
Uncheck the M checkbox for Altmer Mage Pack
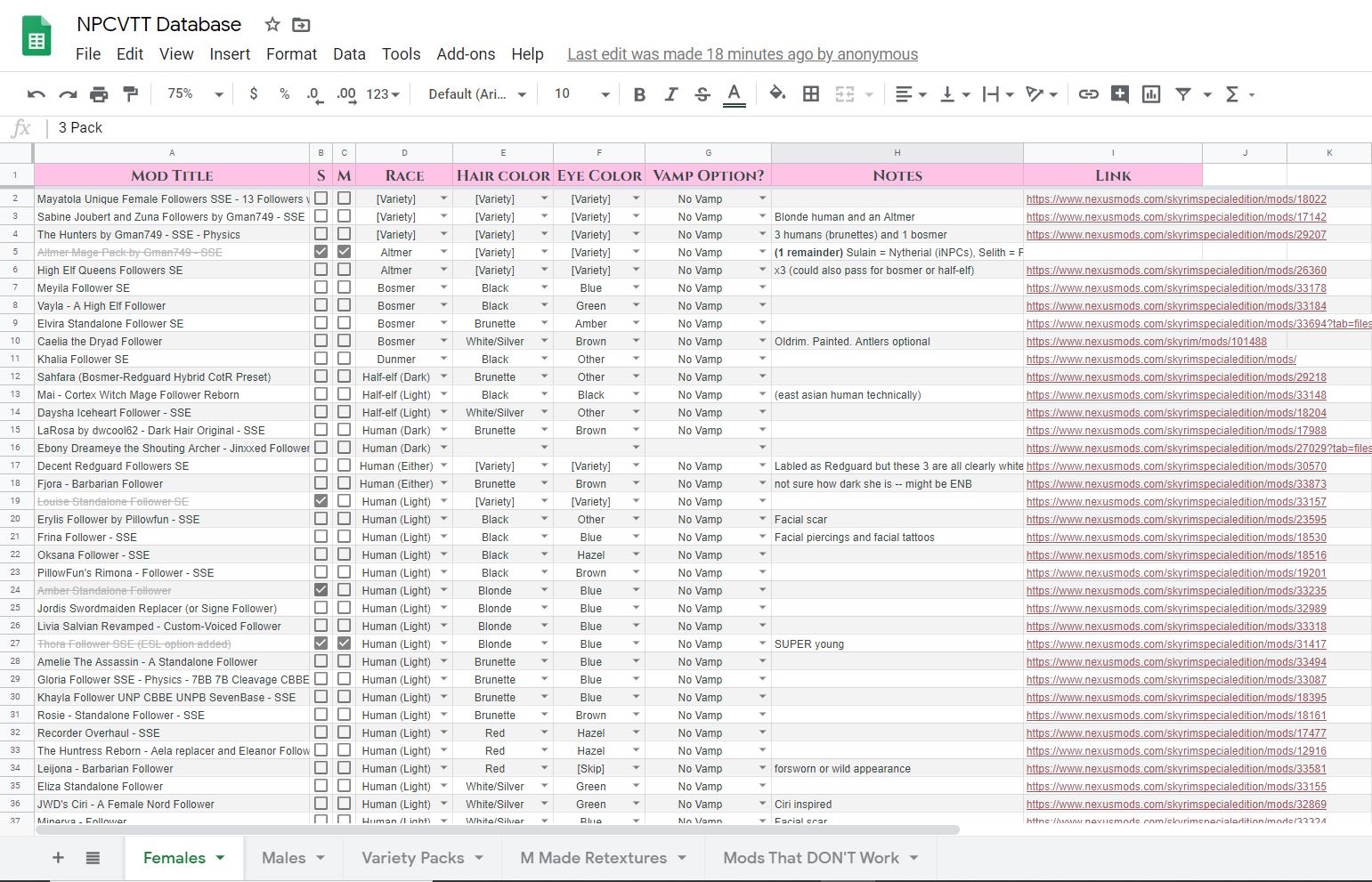pos(345,252)
